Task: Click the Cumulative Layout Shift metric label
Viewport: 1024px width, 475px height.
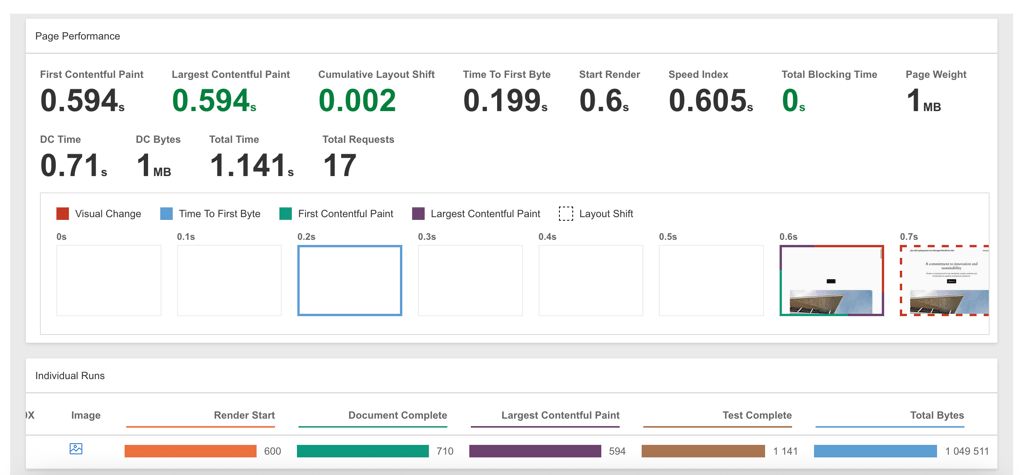Action: tap(376, 74)
